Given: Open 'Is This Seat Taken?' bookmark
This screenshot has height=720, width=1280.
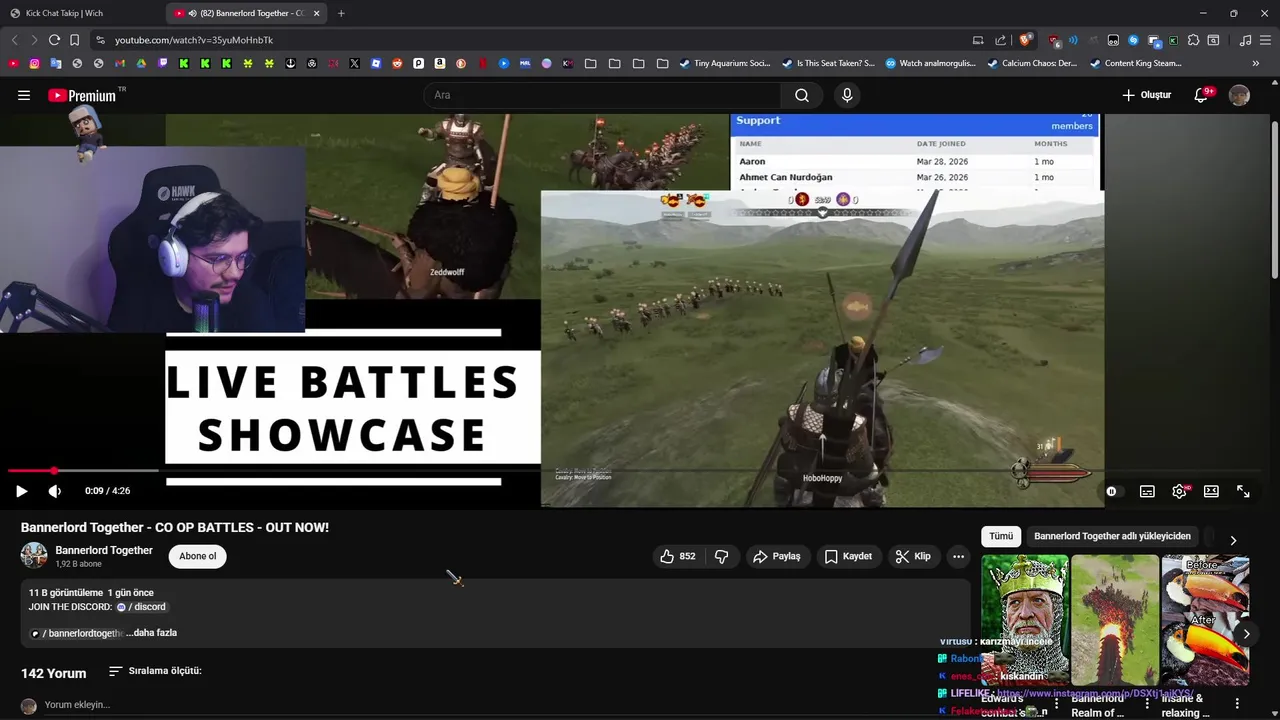Looking at the screenshot, I should tap(827, 63).
